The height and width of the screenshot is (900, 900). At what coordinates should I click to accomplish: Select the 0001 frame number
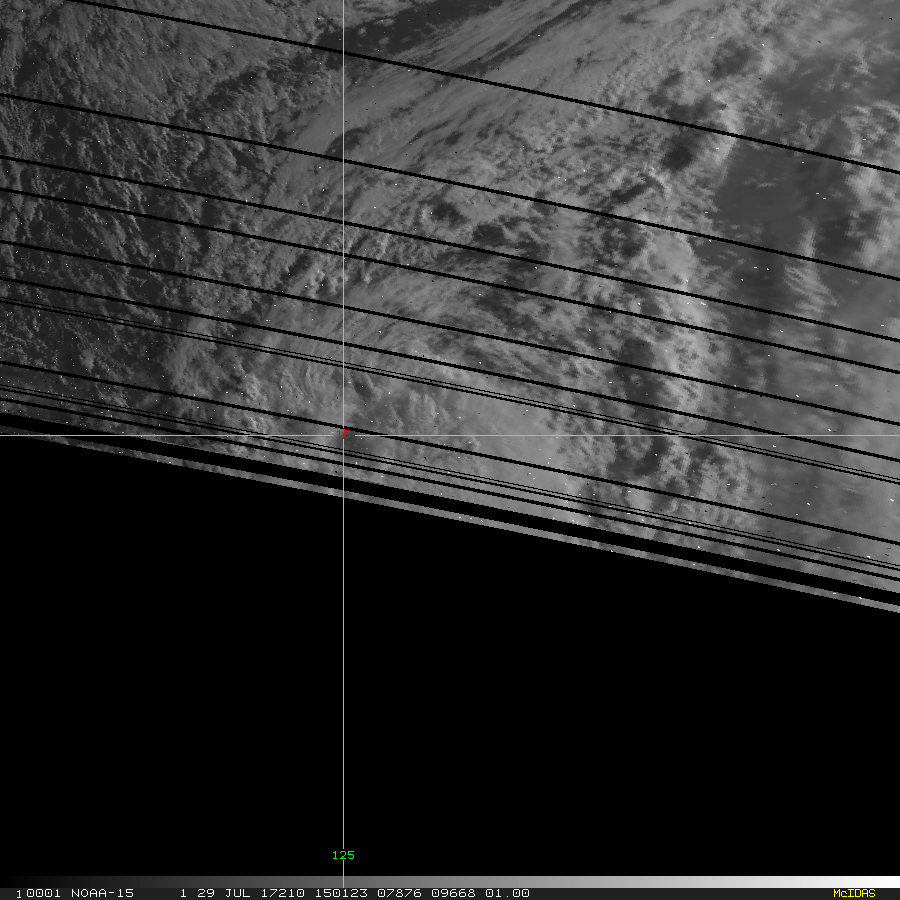42,893
